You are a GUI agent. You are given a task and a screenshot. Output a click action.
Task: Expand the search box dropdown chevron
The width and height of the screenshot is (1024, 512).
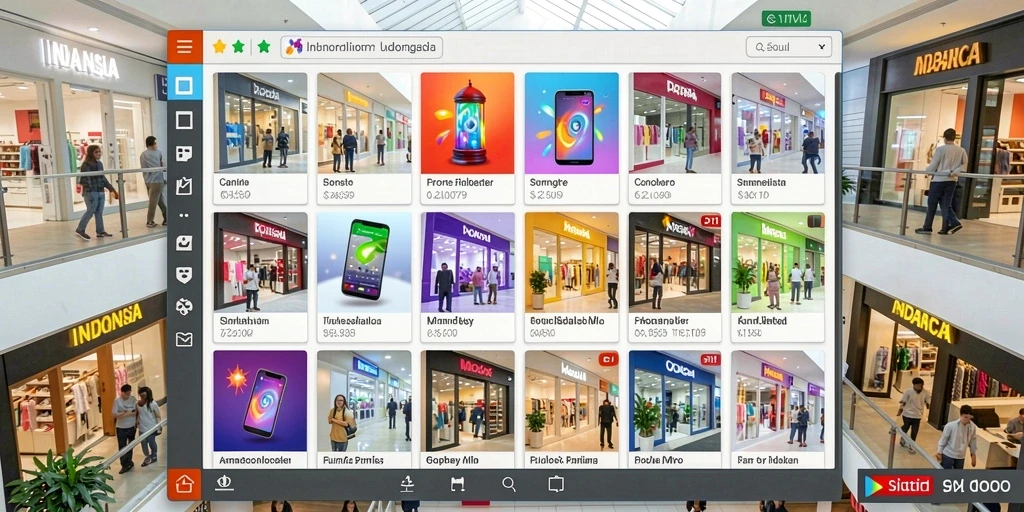point(822,47)
